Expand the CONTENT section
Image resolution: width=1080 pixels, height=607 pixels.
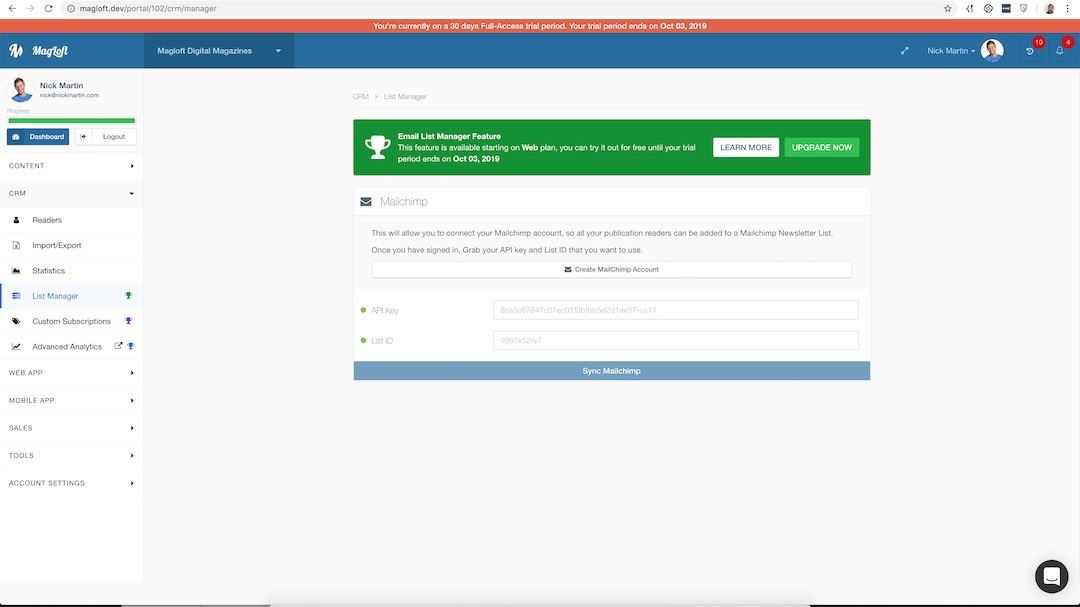[x=72, y=166]
